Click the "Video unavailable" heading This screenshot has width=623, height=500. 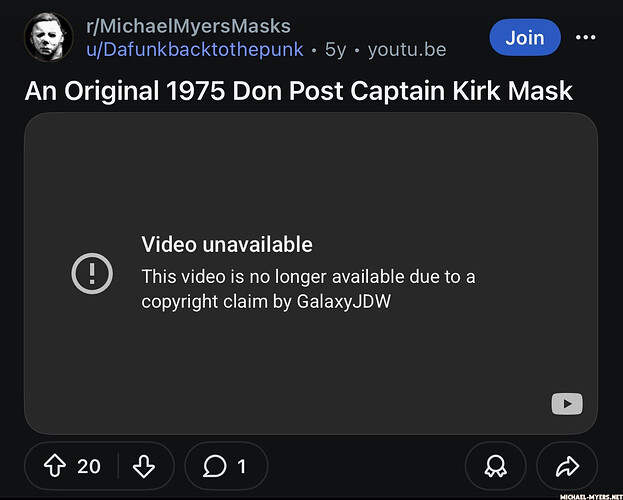pyautogui.click(x=227, y=244)
